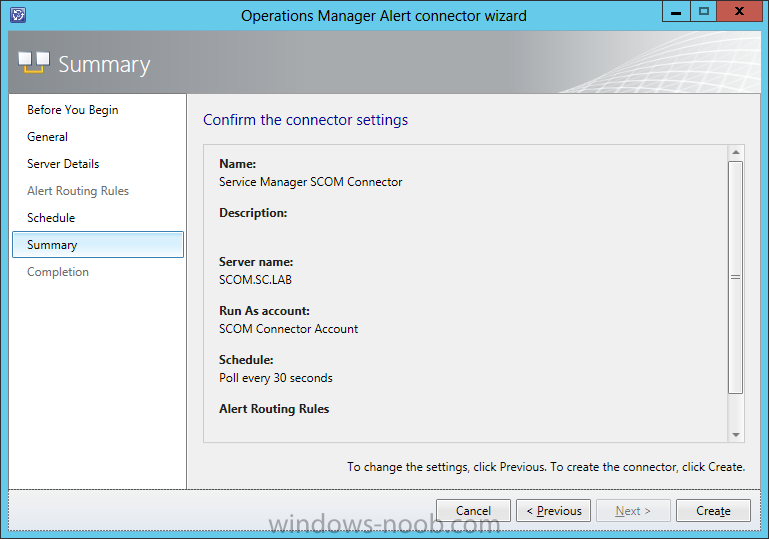This screenshot has width=769, height=539.
Task: Click 'SCOM Connector Account' value
Action: pos(288,329)
